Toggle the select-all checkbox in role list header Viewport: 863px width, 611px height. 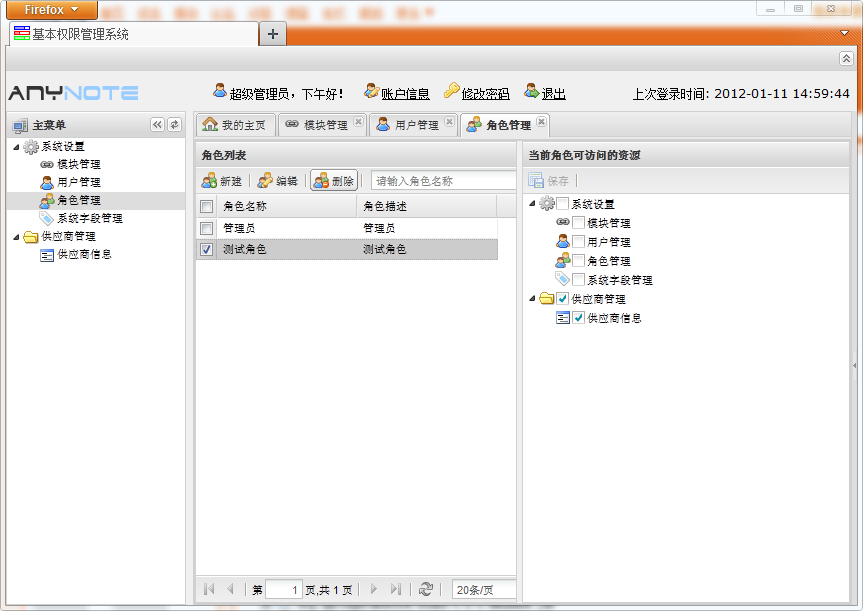pyautogui.click(x=206, y=206)
